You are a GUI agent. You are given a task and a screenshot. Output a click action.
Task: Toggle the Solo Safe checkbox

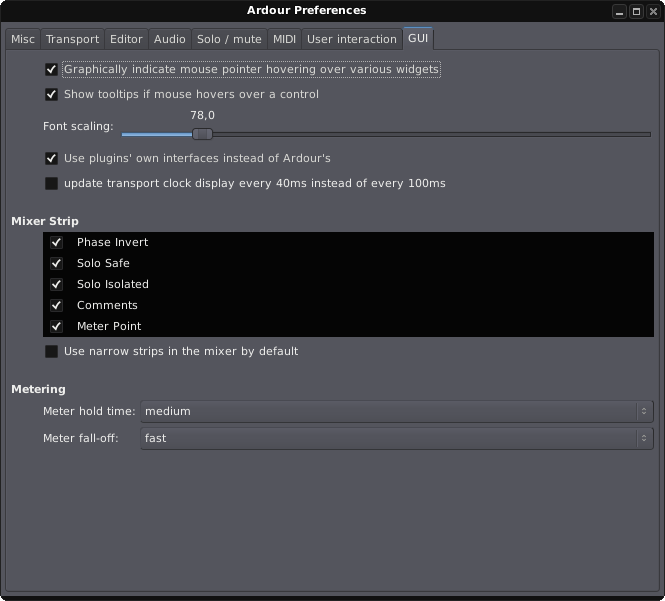point(56,263)
